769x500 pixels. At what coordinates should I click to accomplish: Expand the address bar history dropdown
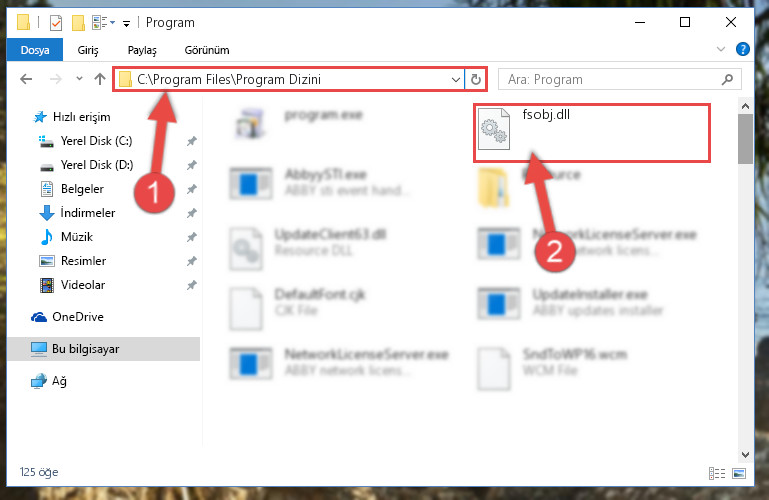click(456, 79)
